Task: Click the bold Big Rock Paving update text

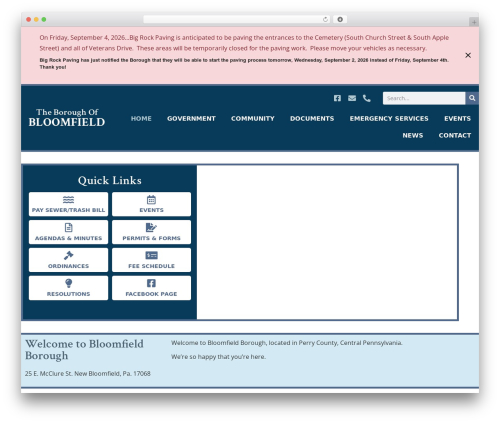Action: click(x=244, y=63)
